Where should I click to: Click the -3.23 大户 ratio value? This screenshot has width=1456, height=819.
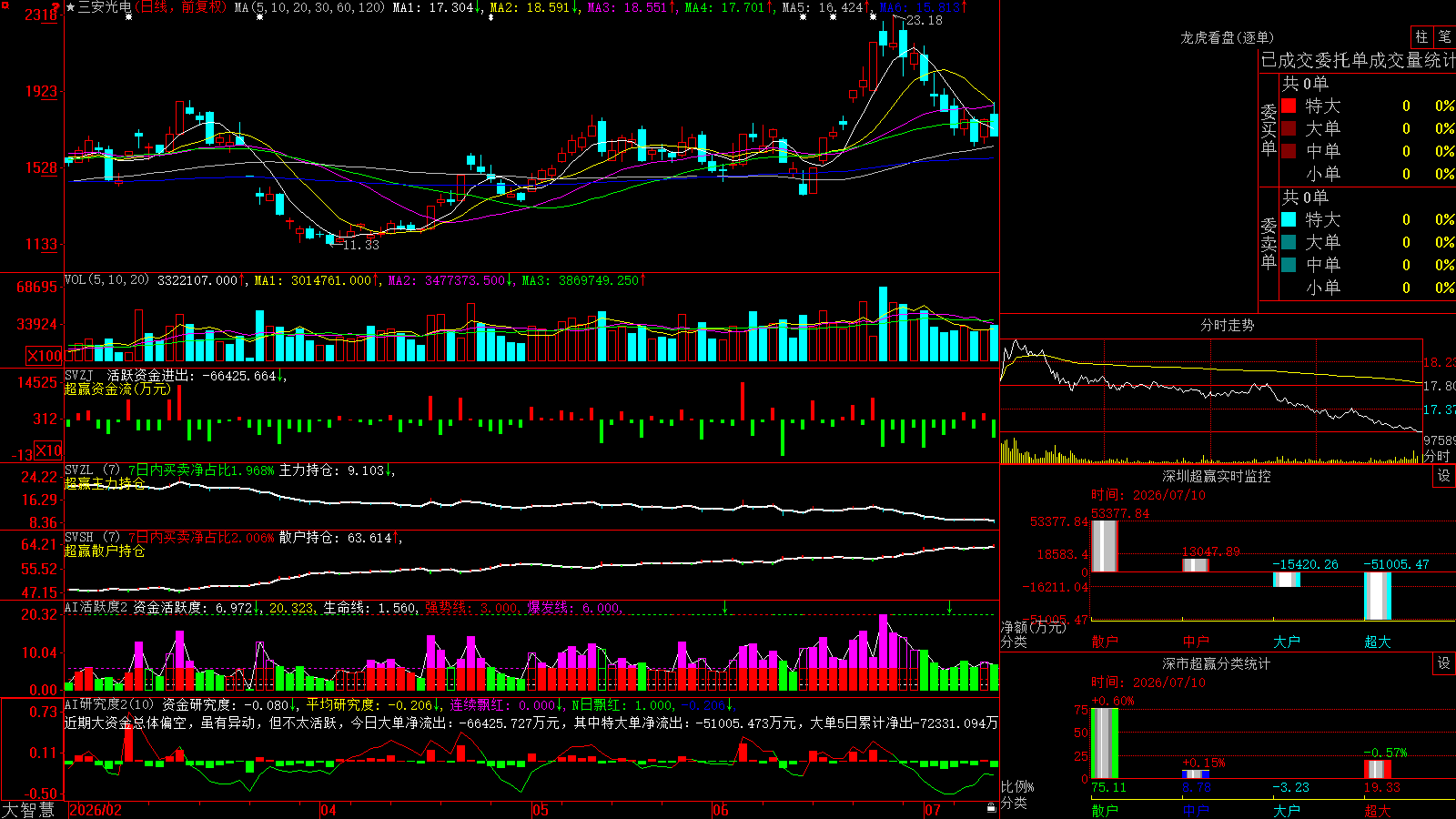coord(1290,787)
